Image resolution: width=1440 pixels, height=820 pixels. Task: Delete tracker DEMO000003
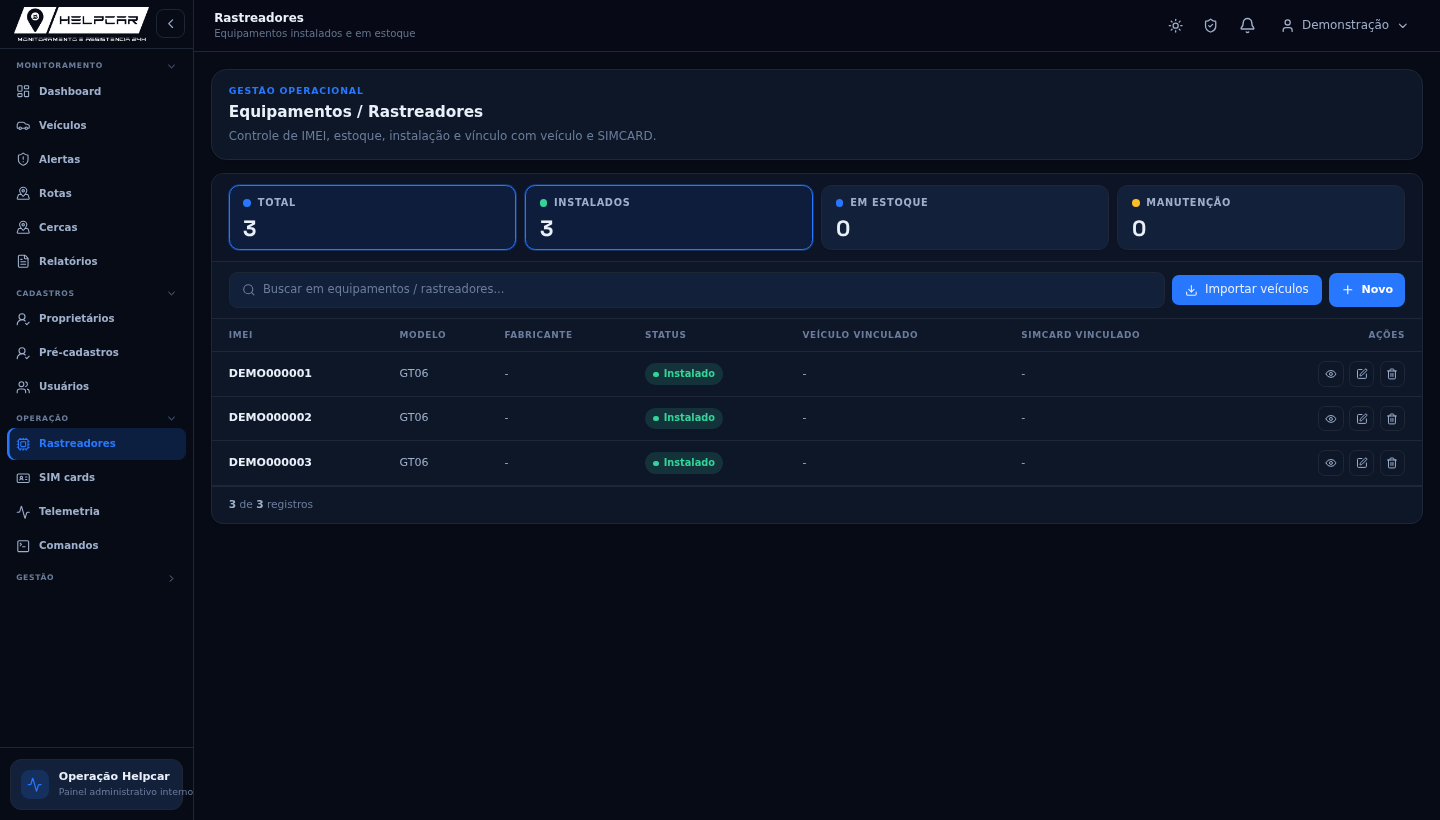[1392, 463]
